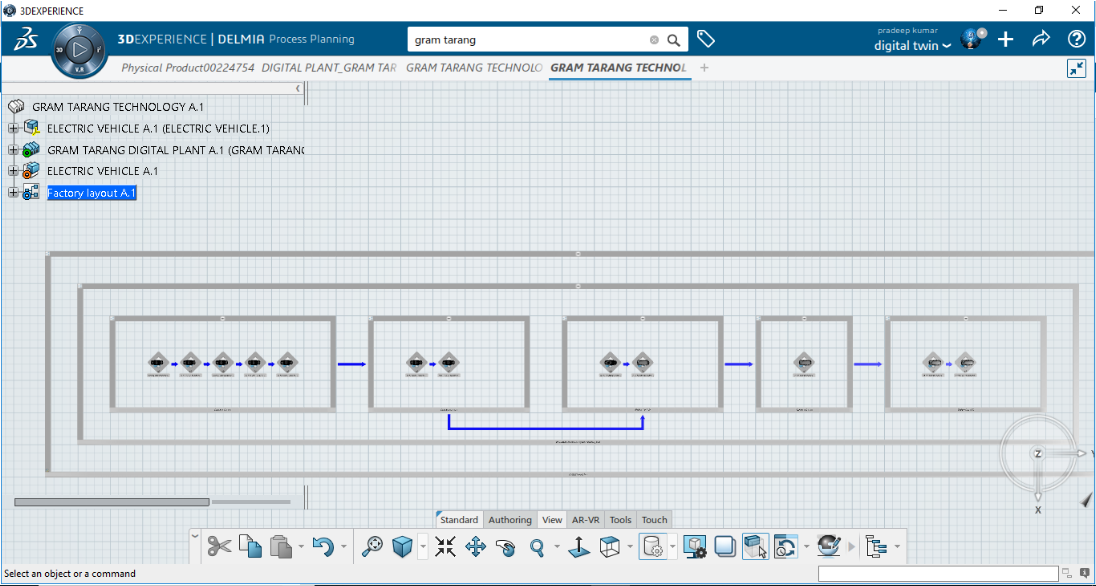Open the cube view dropdown arrow
The image size is (1096, 586).
tap(423, 547)
